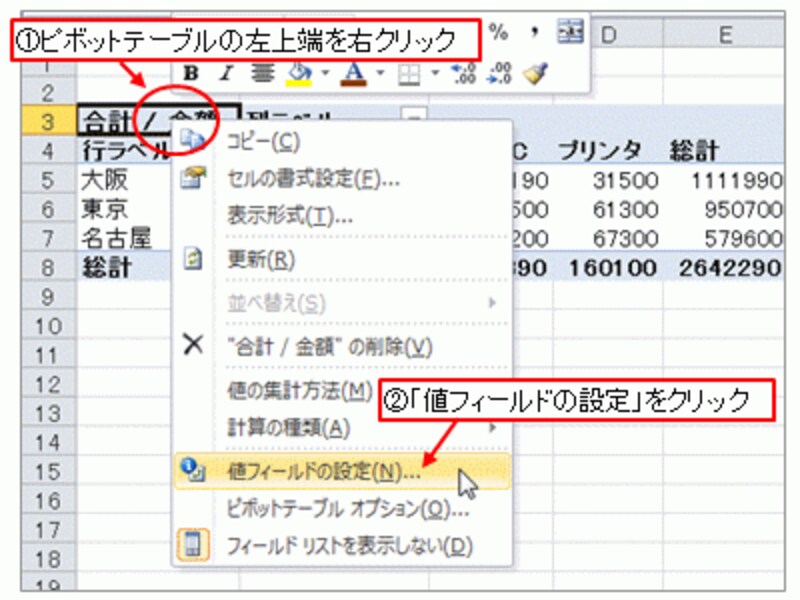Apply the yellow fill color bucket
This screenshot has height=600, width=800.
click(x=299, y=74)
